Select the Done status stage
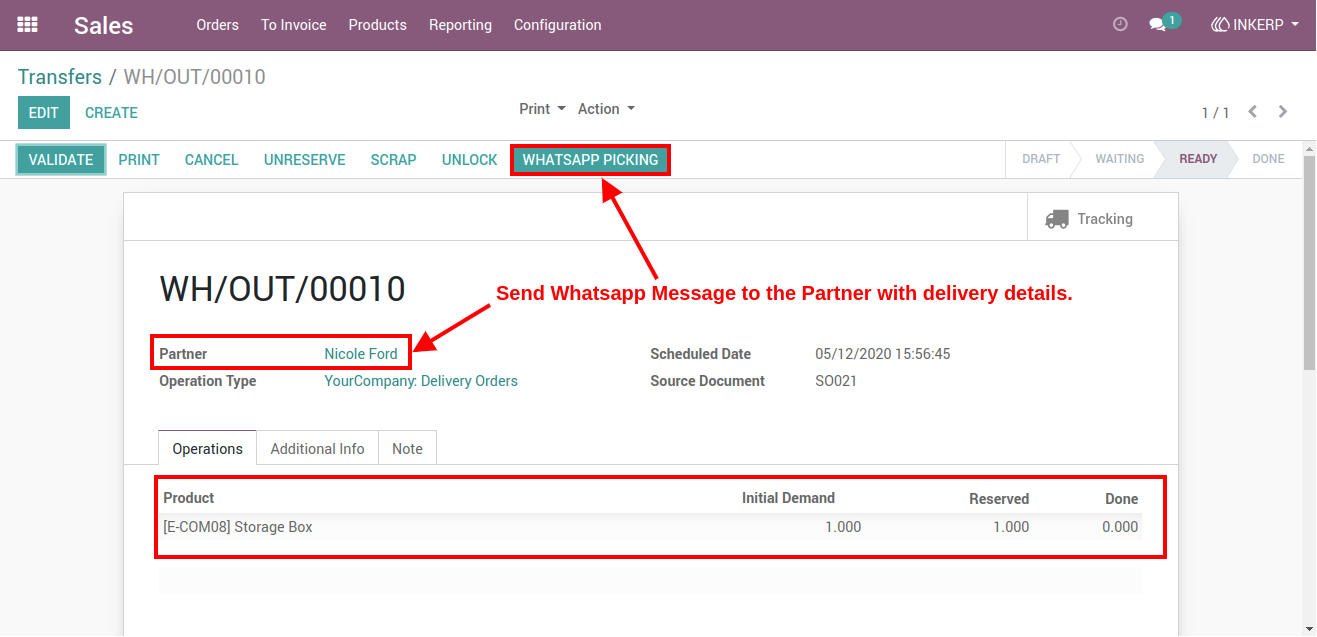The height and width of the screenshot is (637, 1317). 1269,159
